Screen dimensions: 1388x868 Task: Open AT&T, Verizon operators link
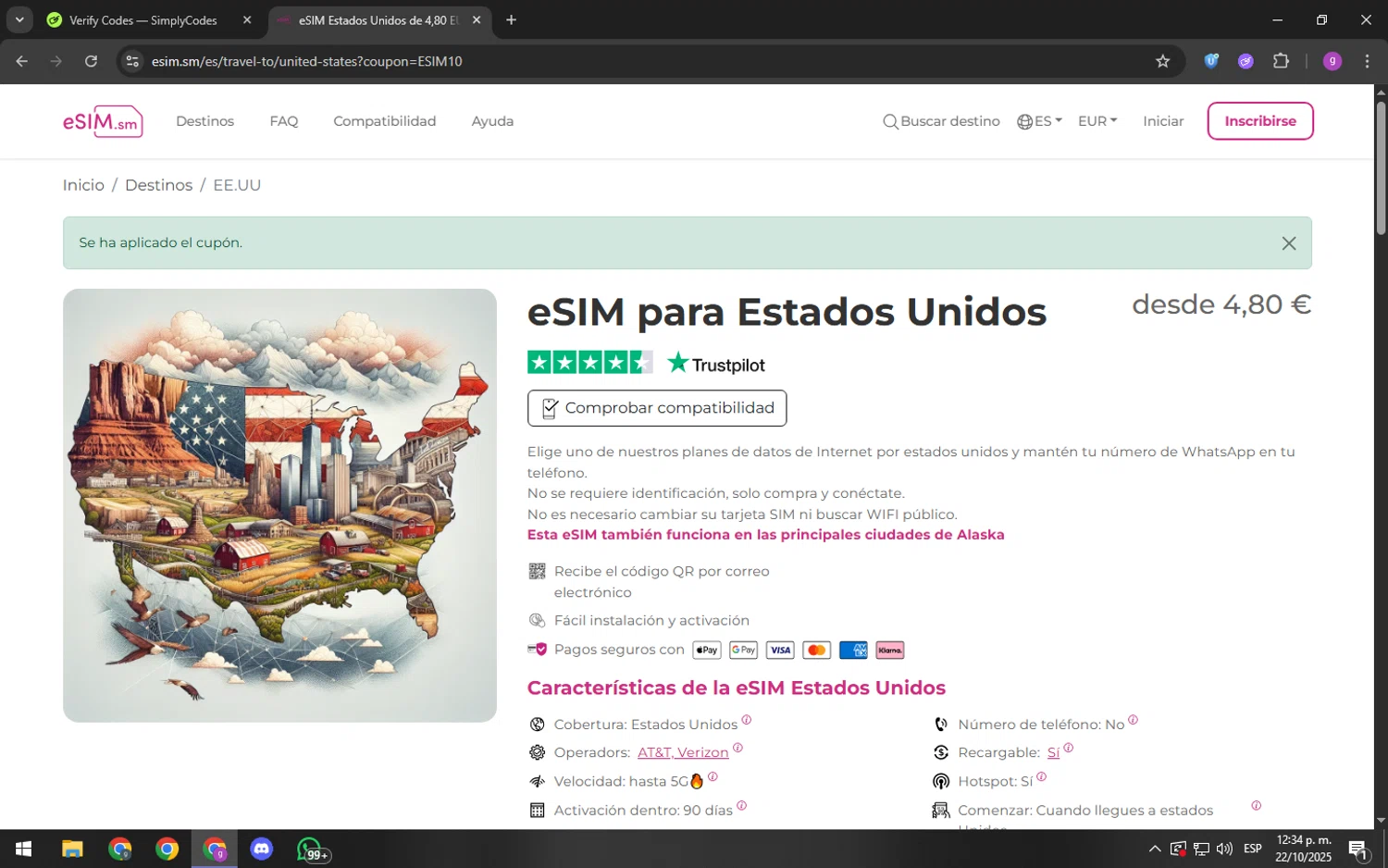(x=683, y=752)
